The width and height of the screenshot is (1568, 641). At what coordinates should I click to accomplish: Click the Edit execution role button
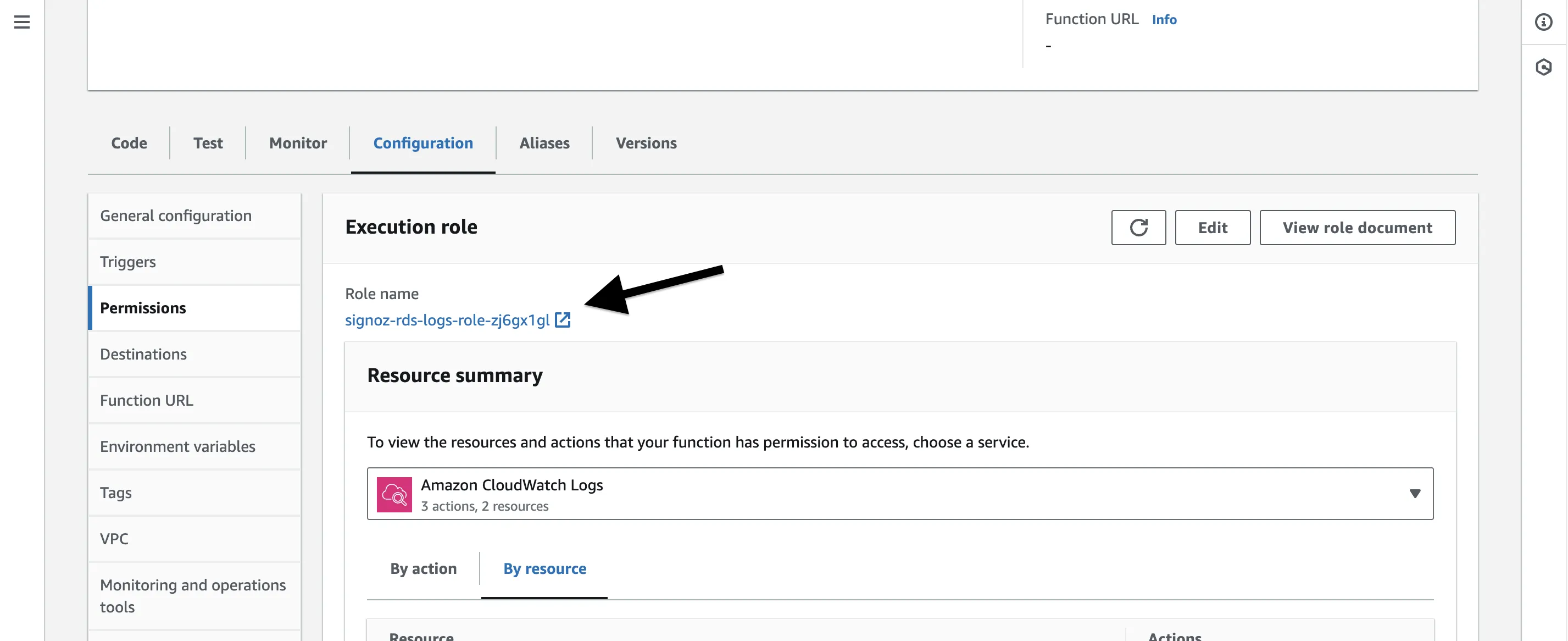pyautogui.click(x=1213, y=227)
